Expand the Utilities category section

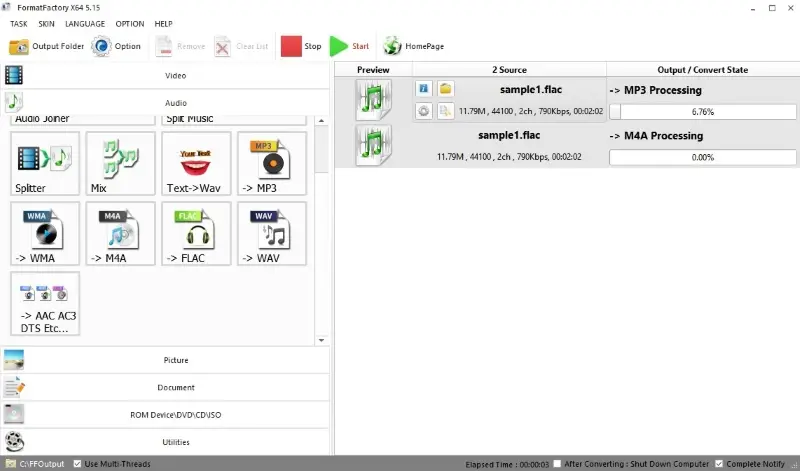(165, 442)
